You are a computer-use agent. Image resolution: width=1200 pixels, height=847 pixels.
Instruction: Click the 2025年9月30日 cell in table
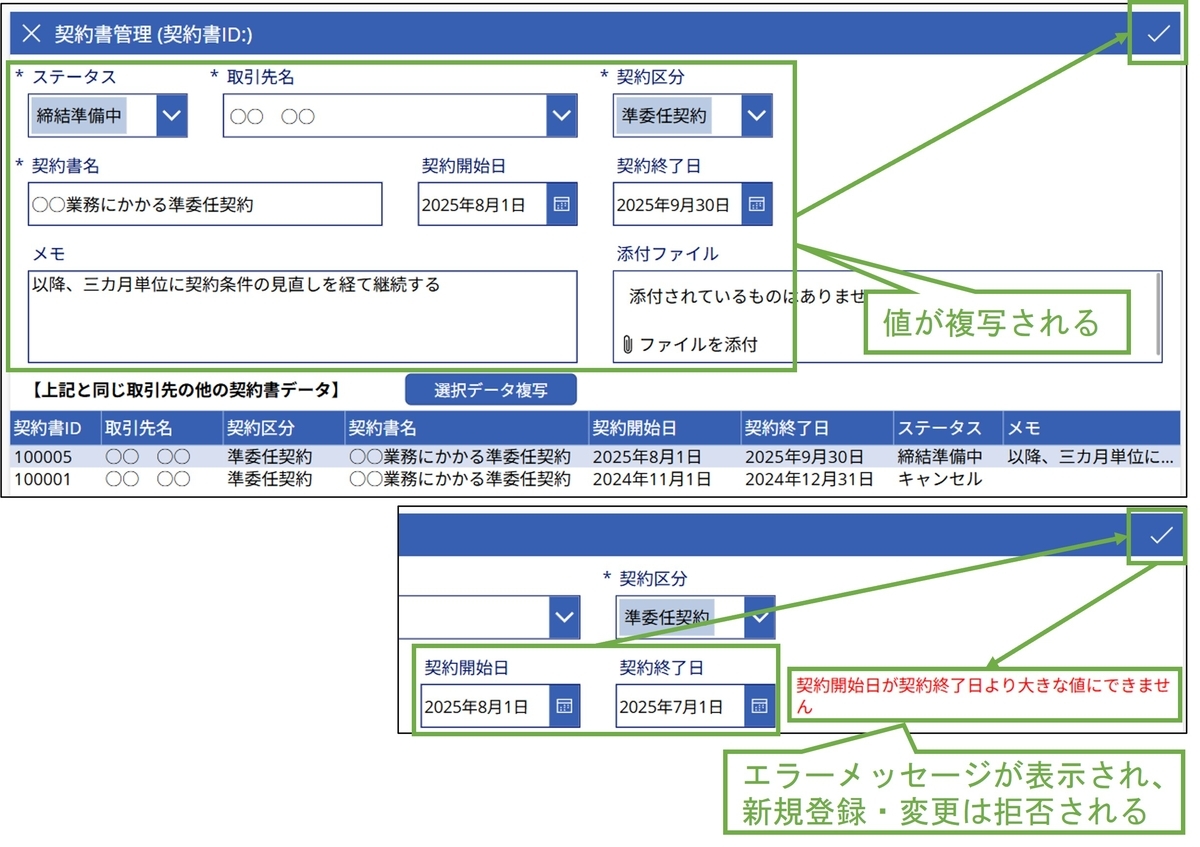point(803,457)
